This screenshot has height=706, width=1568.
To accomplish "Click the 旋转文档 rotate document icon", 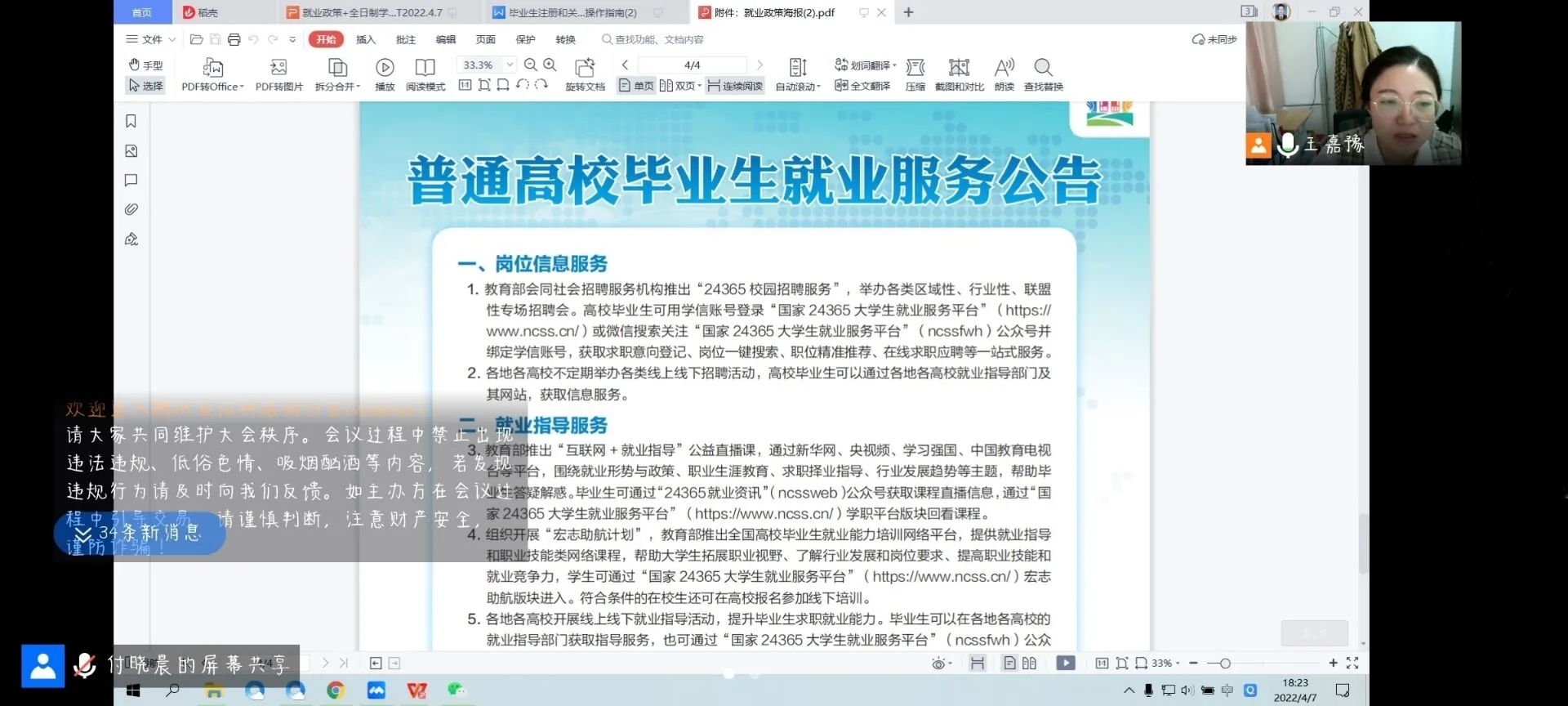I will coord(585,68).
